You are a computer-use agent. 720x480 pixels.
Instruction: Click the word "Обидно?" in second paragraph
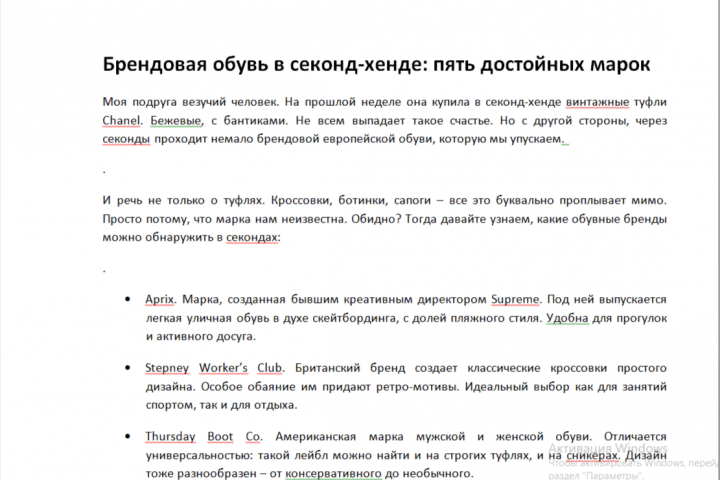click(376, 219)
